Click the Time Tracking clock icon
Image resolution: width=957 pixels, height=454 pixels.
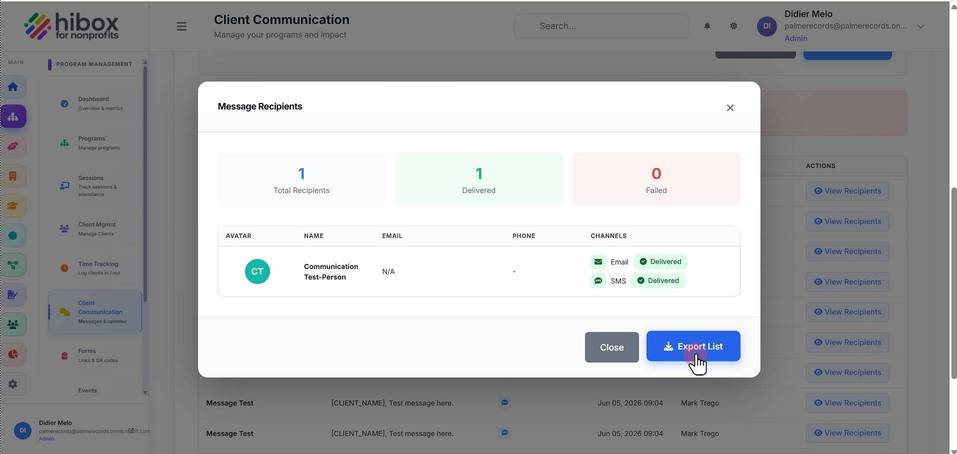point(65,268)
